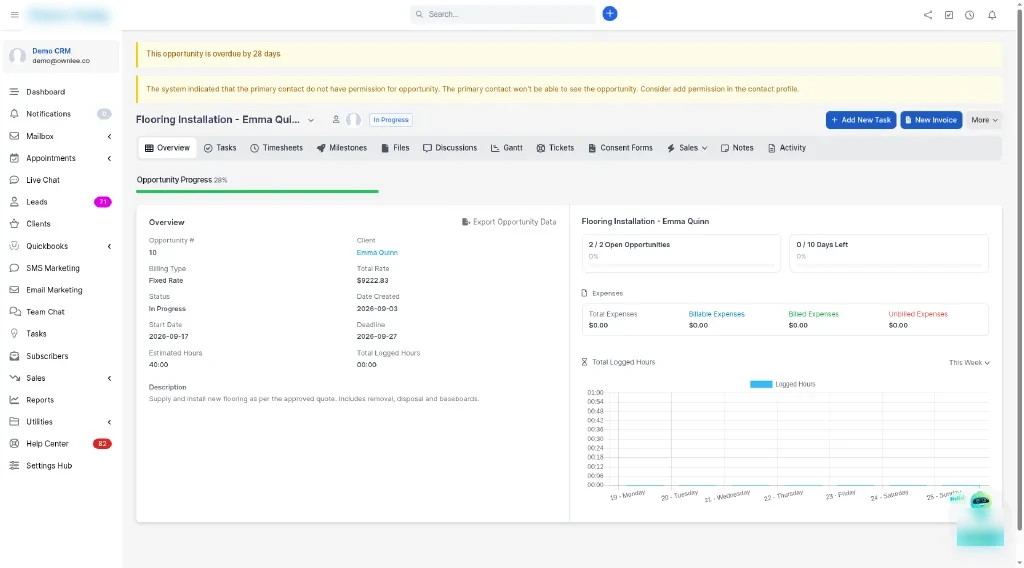Toggle the Logged Hours legend swatch
The width and height of the screenshot is (1024, 568).
tap(761, 384)
